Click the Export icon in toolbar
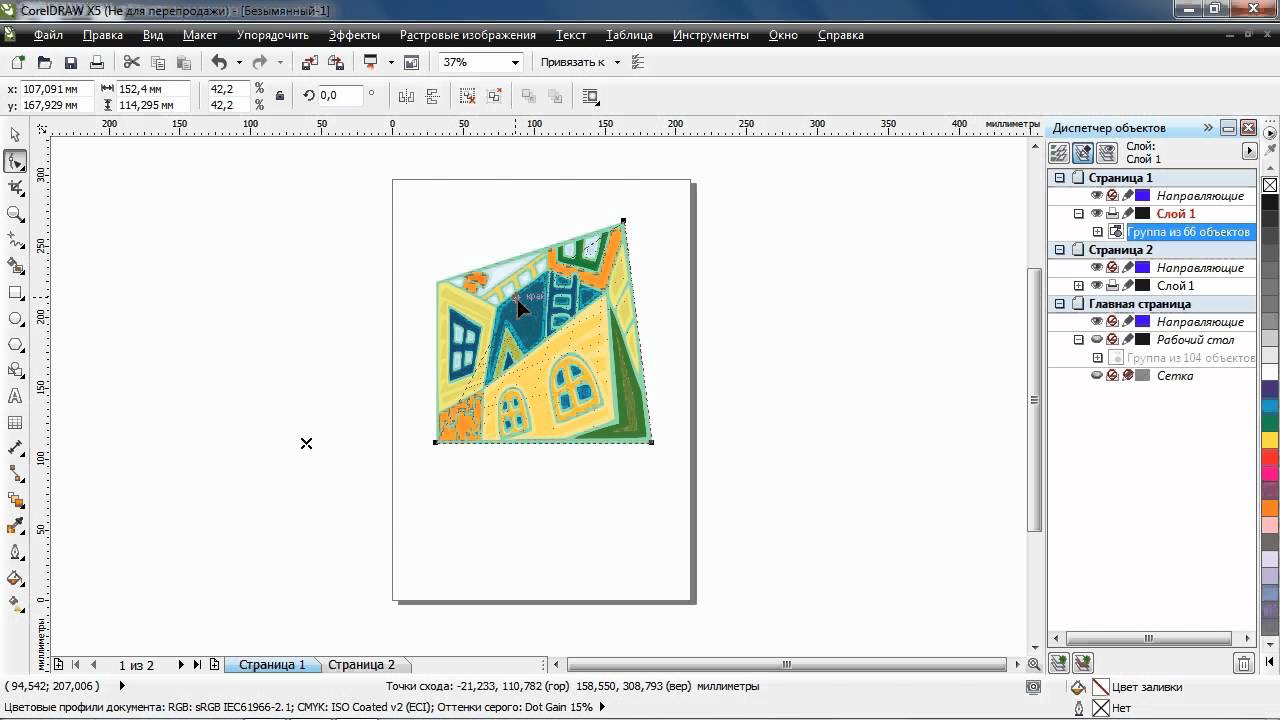 (336, 62)
